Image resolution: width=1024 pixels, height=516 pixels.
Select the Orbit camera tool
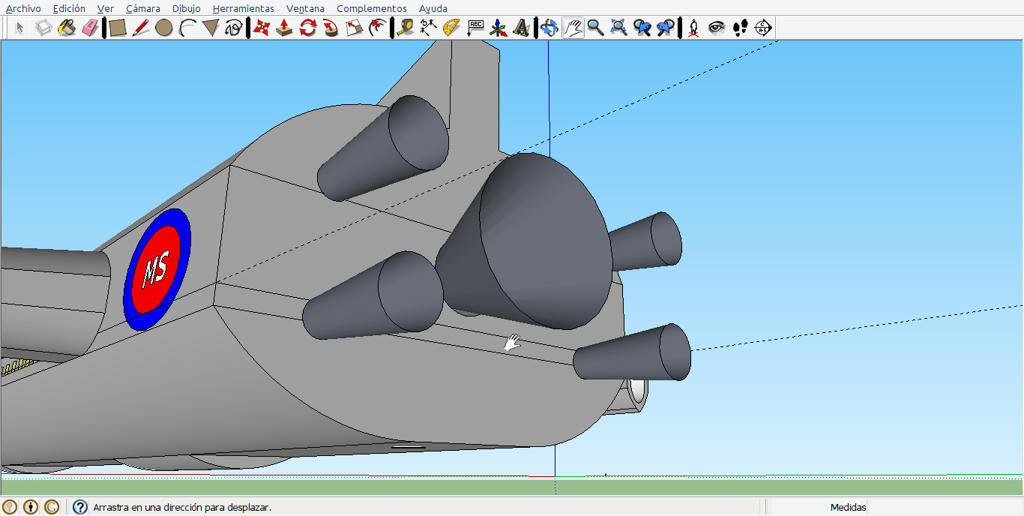(x=549, y=27)
